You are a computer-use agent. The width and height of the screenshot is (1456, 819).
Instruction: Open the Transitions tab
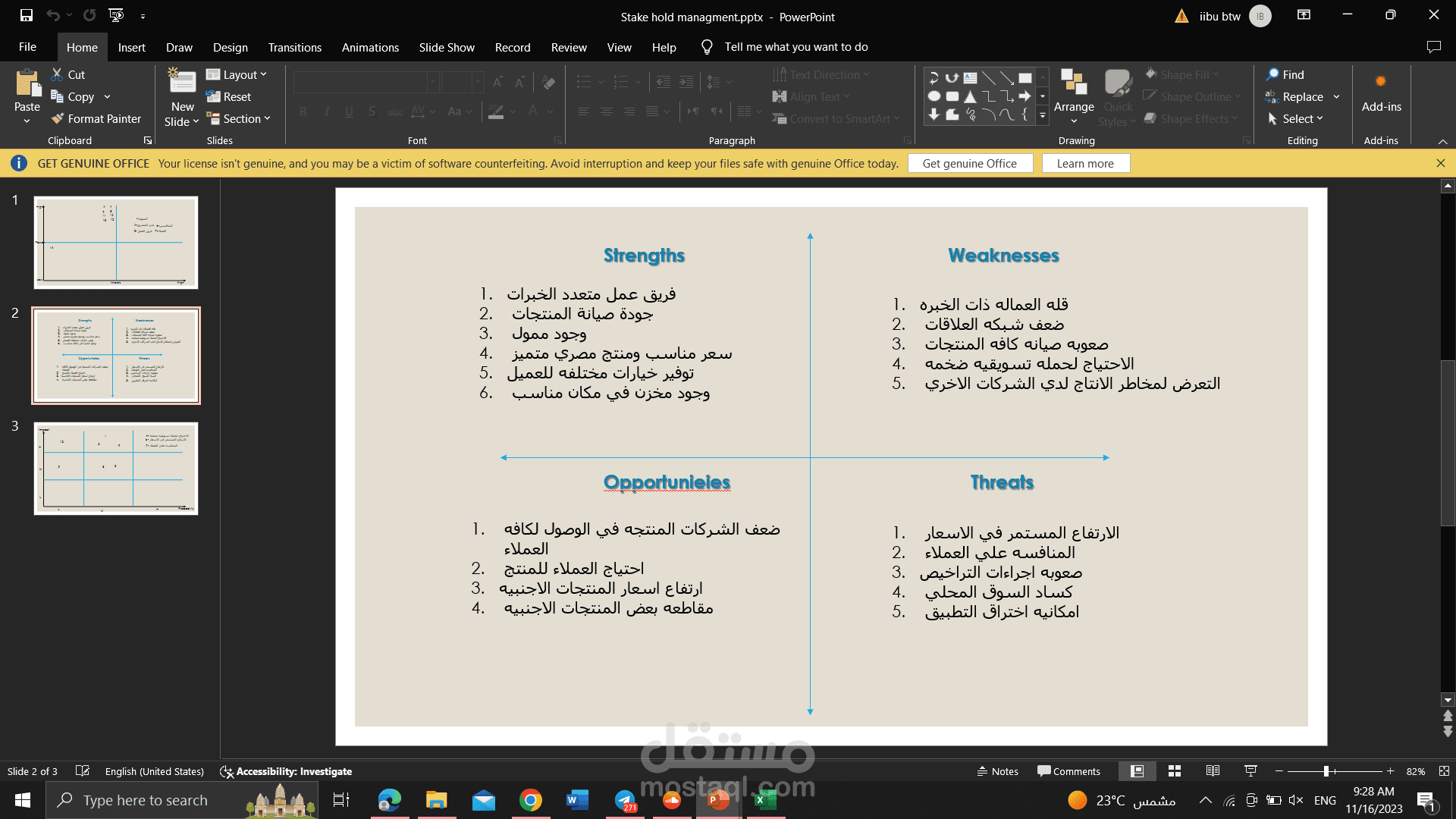(x=294, y=47)
